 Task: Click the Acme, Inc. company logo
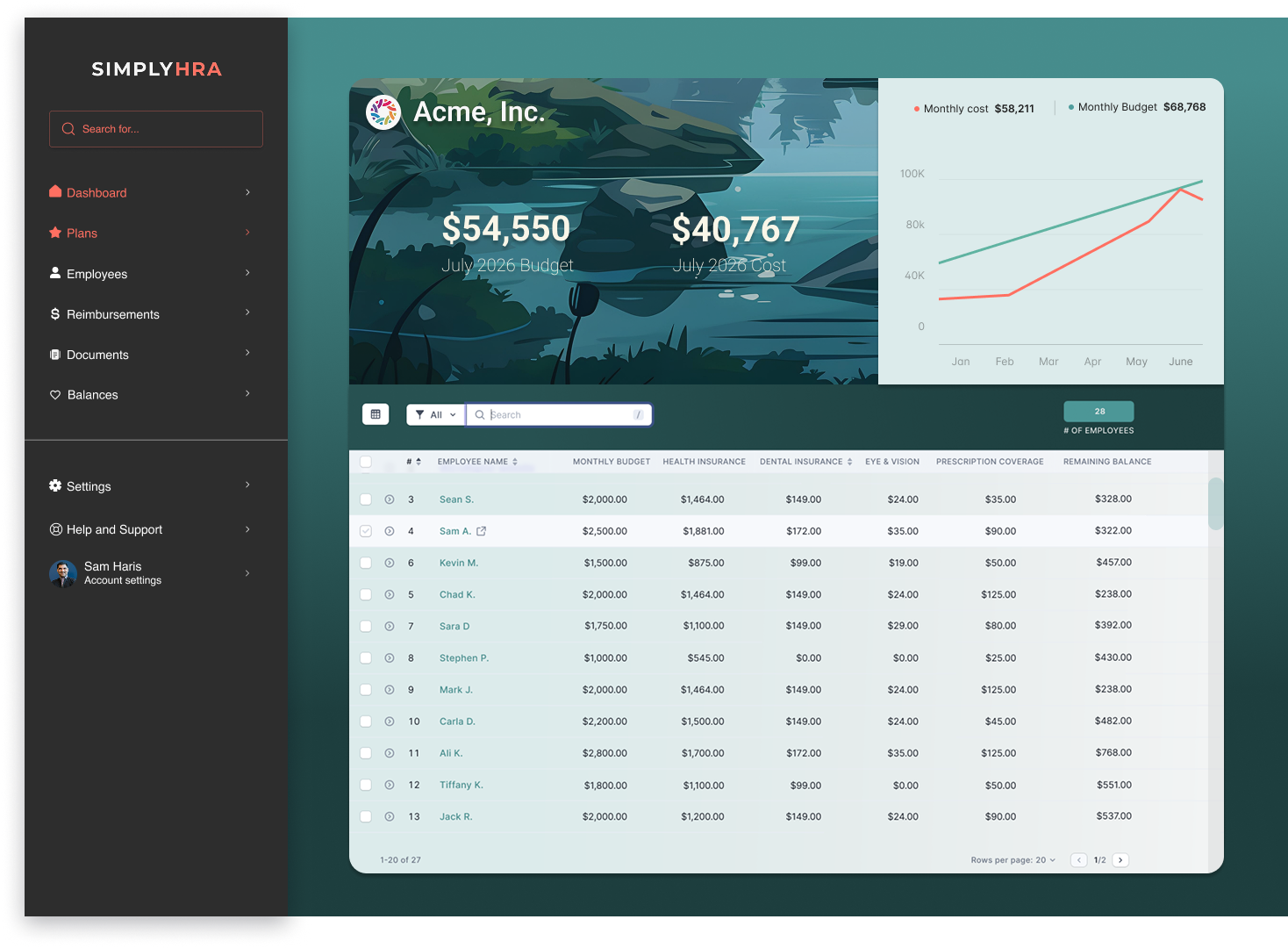coord(383,112)
